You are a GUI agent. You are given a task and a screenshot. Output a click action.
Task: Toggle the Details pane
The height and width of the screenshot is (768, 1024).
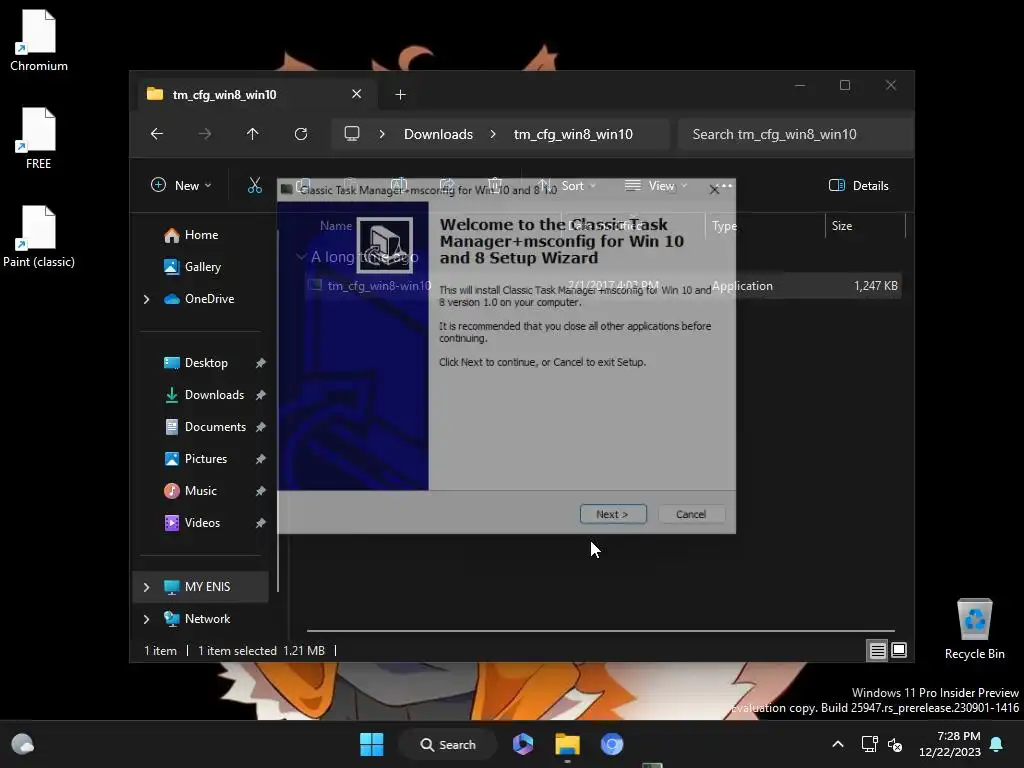[859, 185]
